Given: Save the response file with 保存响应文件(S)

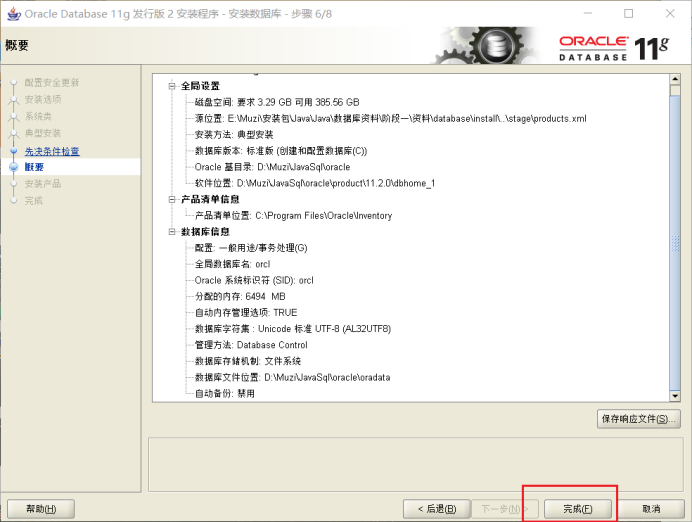Looking at the screenshot, I should coord(639,419).
